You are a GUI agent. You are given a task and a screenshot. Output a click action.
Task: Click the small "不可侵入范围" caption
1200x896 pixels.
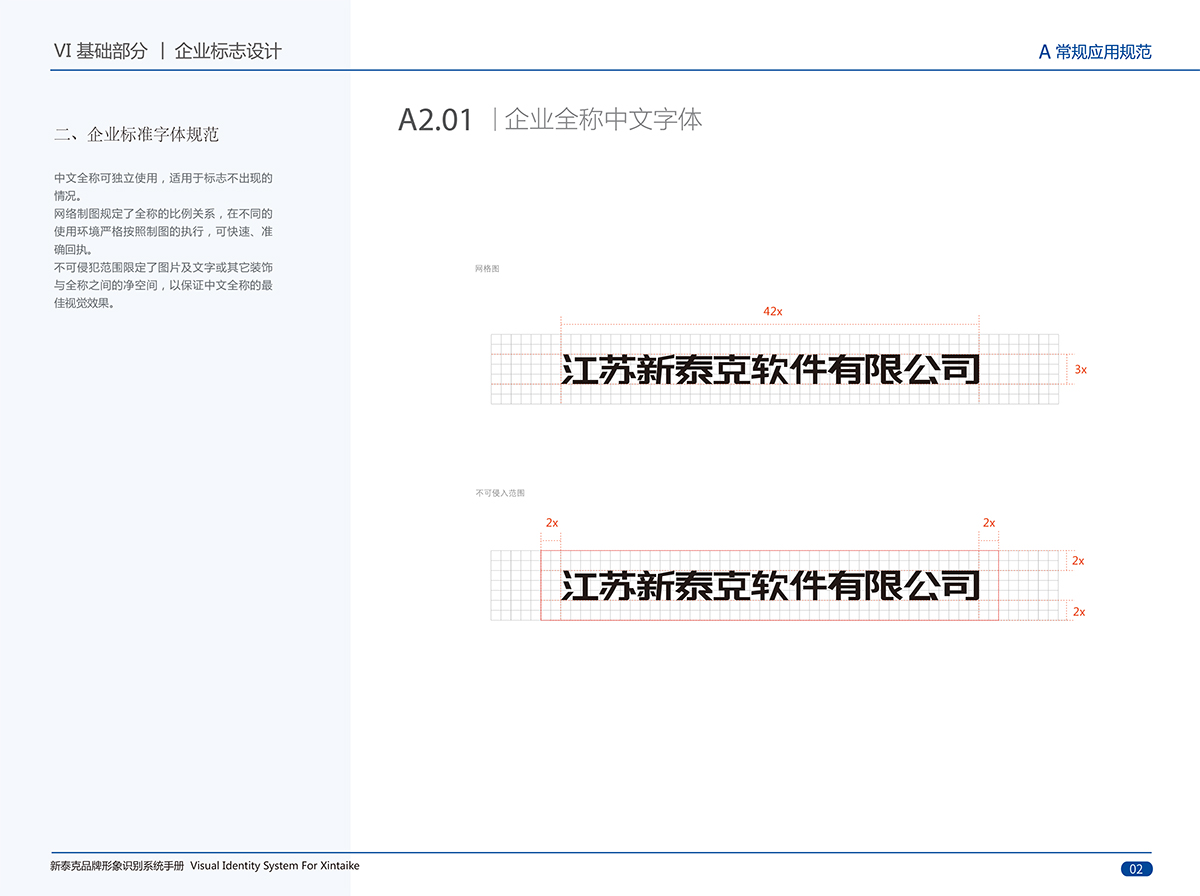[500, 493]
